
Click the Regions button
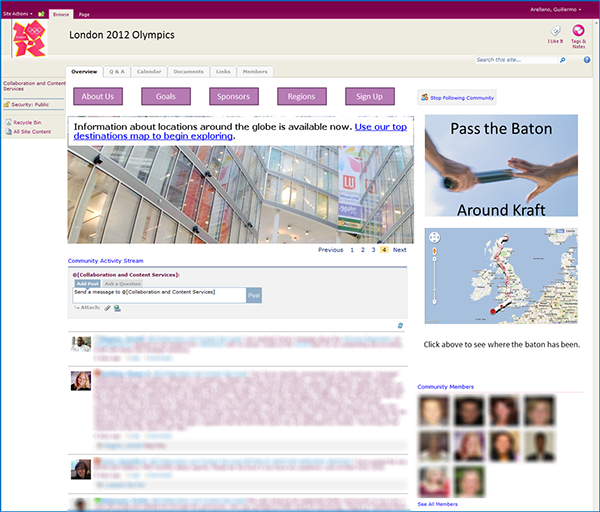(x=302, y=96)
